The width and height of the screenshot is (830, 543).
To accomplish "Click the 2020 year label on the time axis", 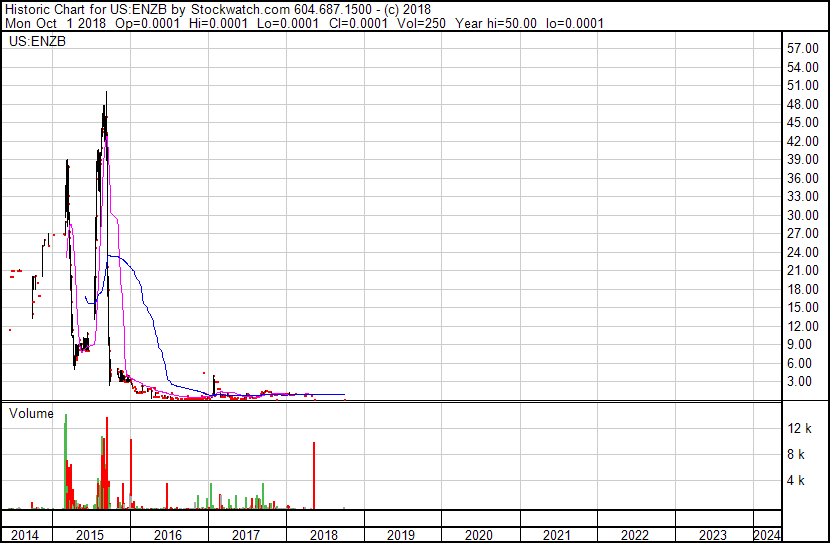I will [479, 535].
